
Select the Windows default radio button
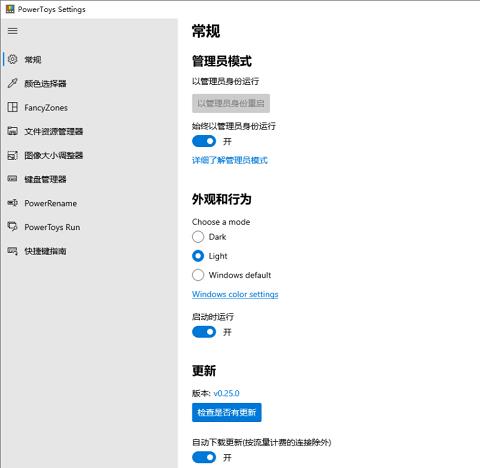(198, 275)
